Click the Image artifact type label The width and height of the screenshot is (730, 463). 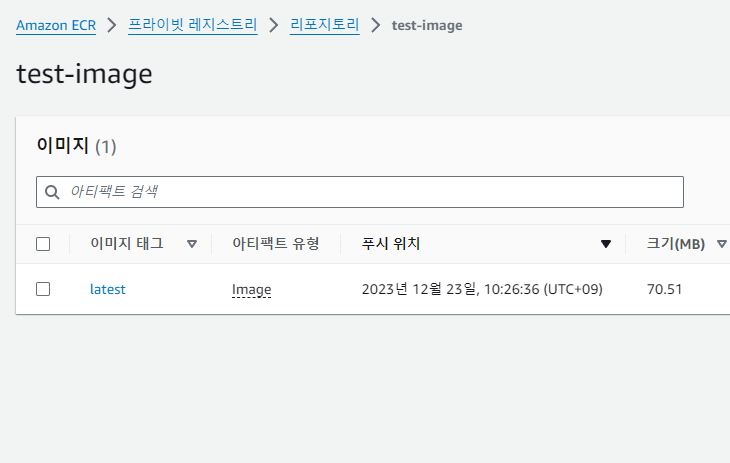click(x=251, y=290)
